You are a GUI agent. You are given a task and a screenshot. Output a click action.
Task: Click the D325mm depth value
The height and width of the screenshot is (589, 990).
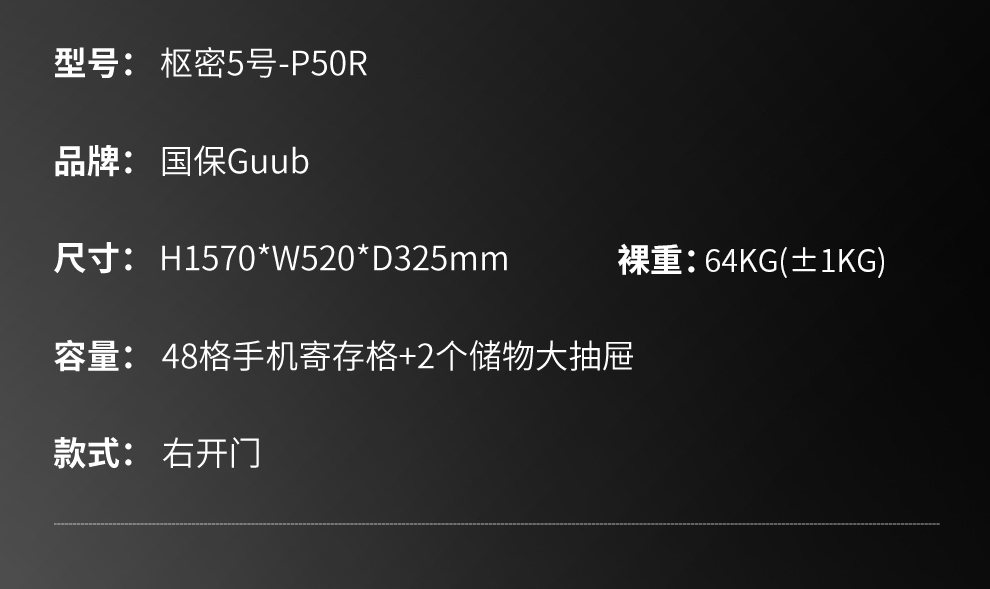(439, 259)
